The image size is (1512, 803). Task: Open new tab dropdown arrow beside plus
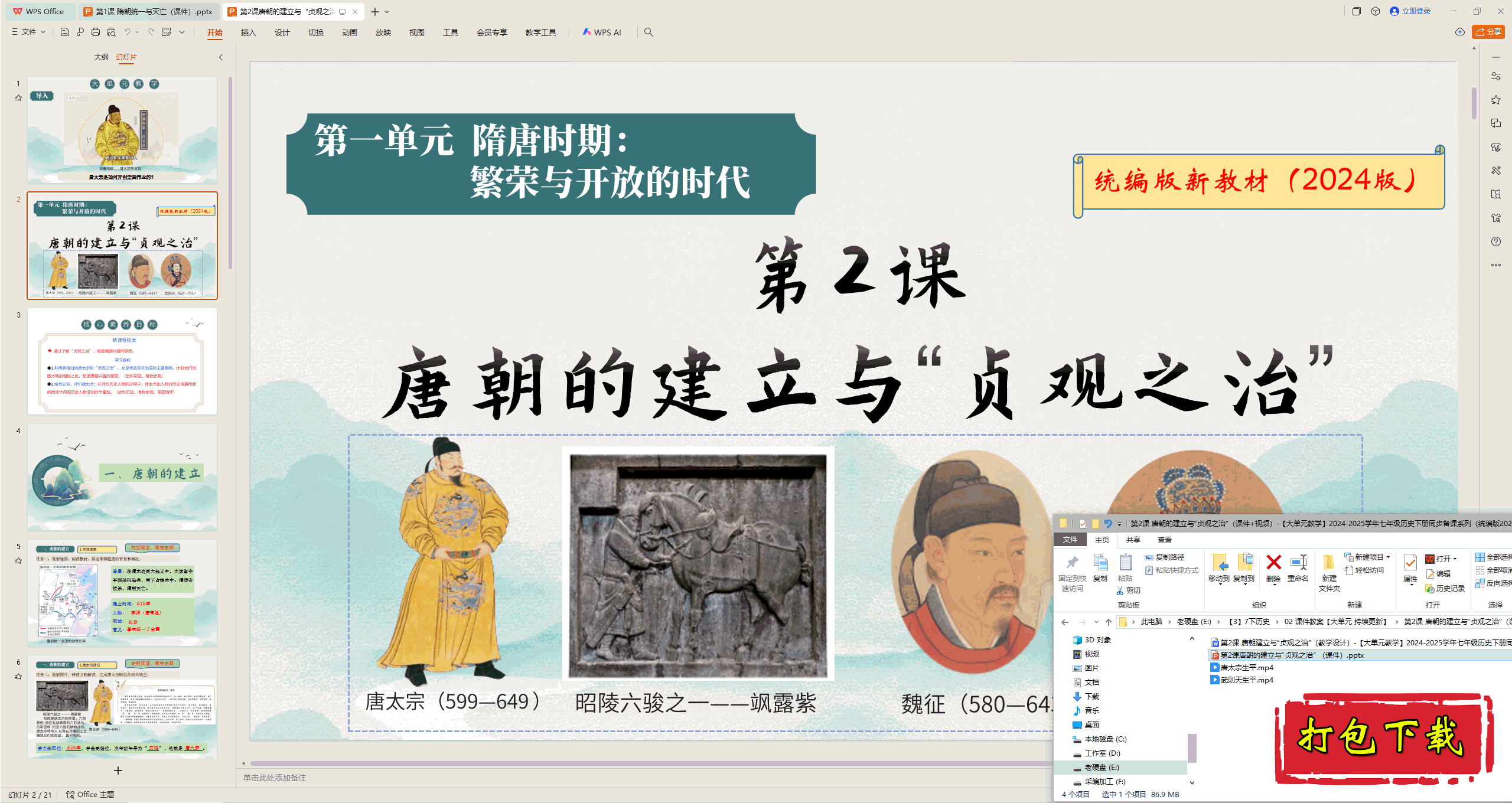tap(387, 12)
